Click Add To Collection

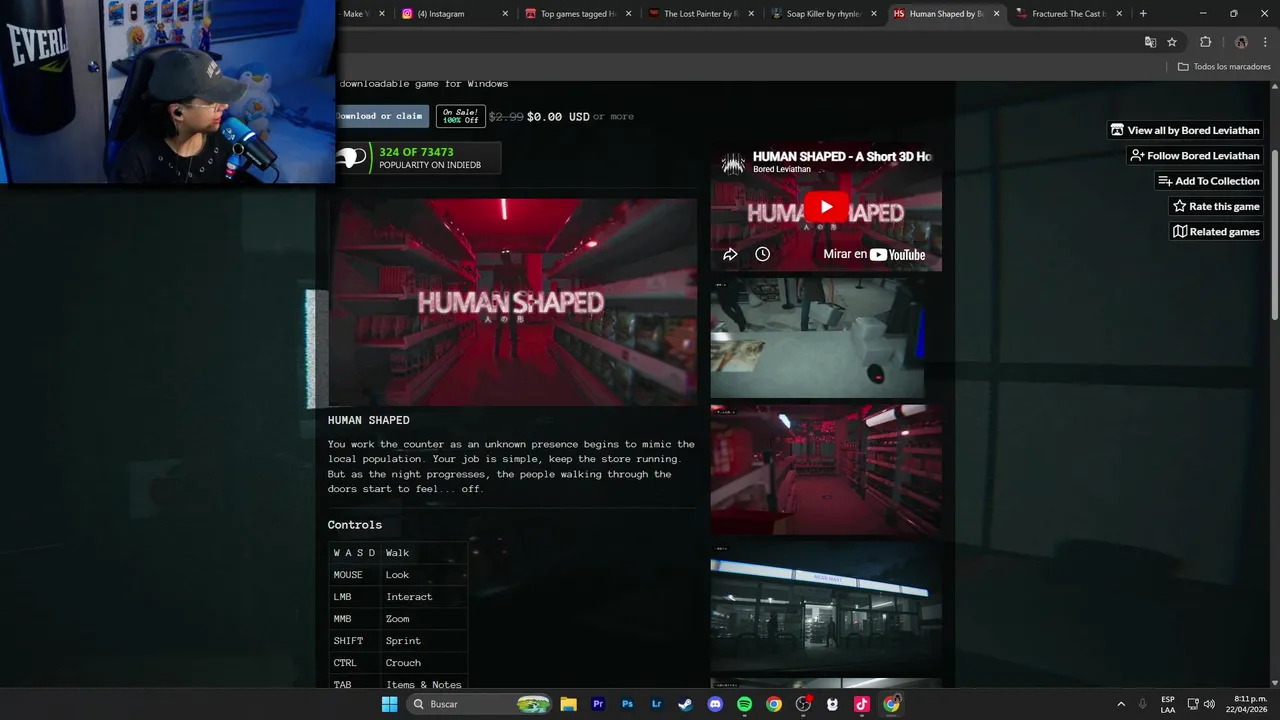coord(1209,181)
